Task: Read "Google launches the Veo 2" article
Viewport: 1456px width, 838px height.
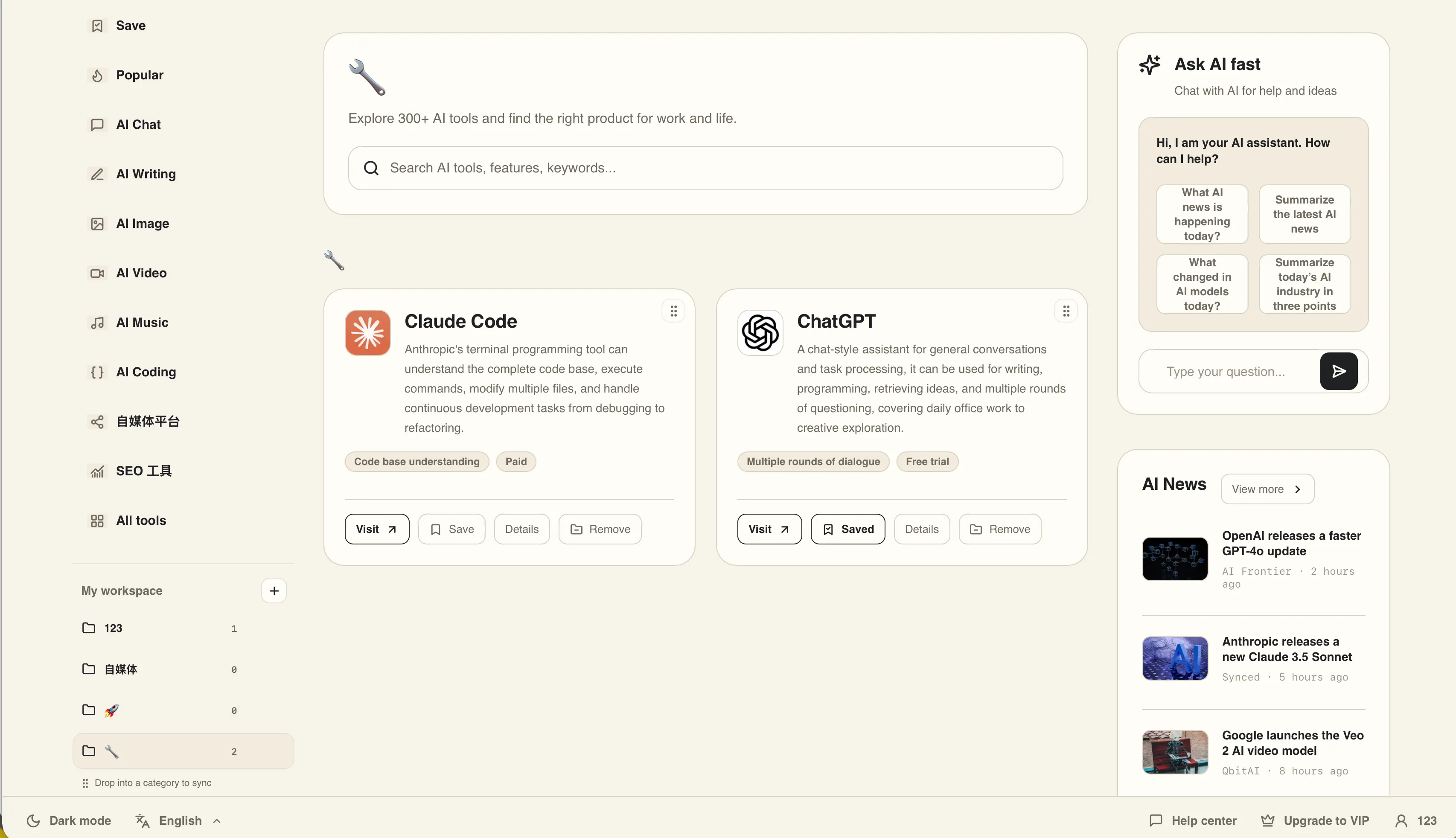Action: 1293,743
